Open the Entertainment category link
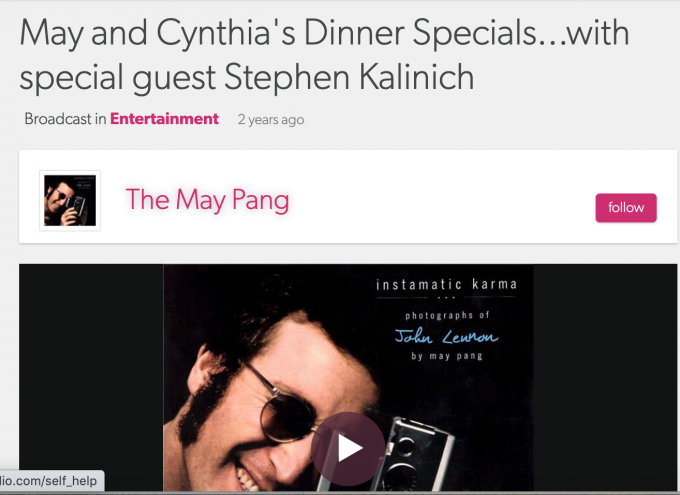The width and height of the screenshot is (680, 495). (164, 119)
